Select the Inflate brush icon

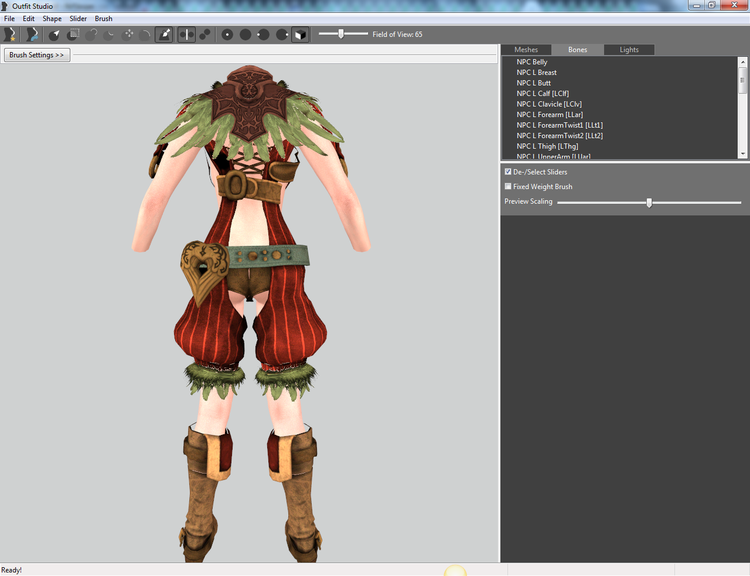coord(91,34)
